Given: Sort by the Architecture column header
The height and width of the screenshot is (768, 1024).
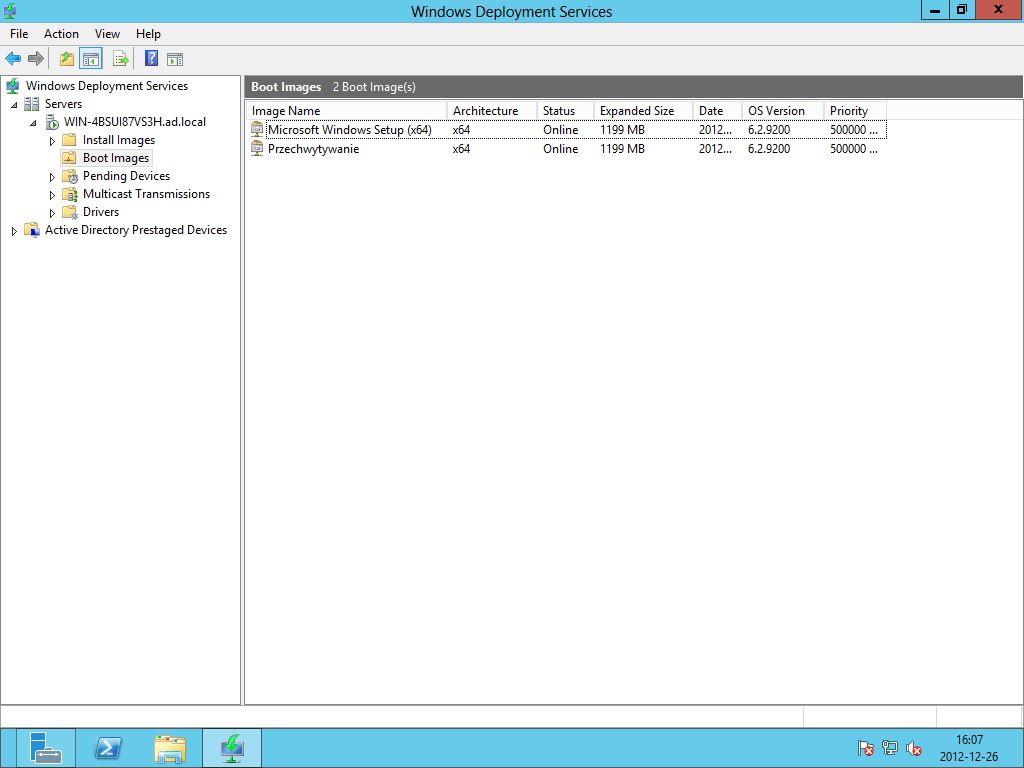Looking at the screenshot, I should tap(492, 111).
